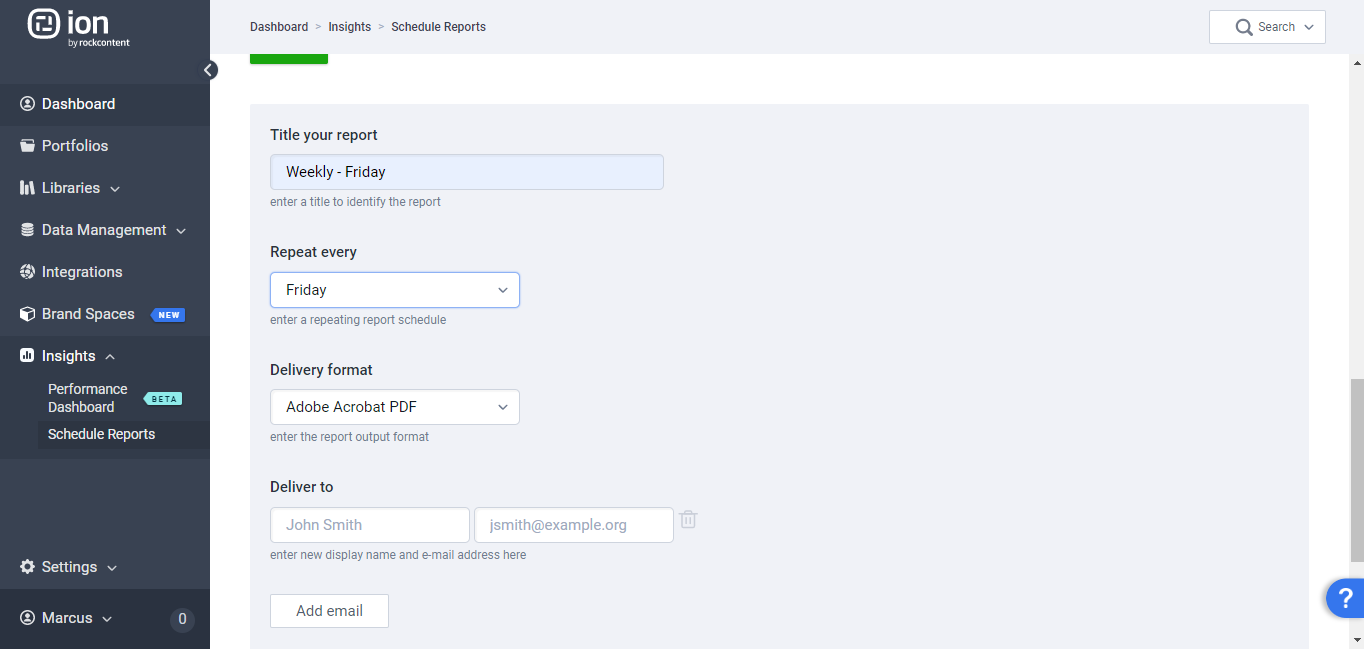Follow the Dashboard breadcrumb link
1364x649 pixels.
[x=279, y=27]
